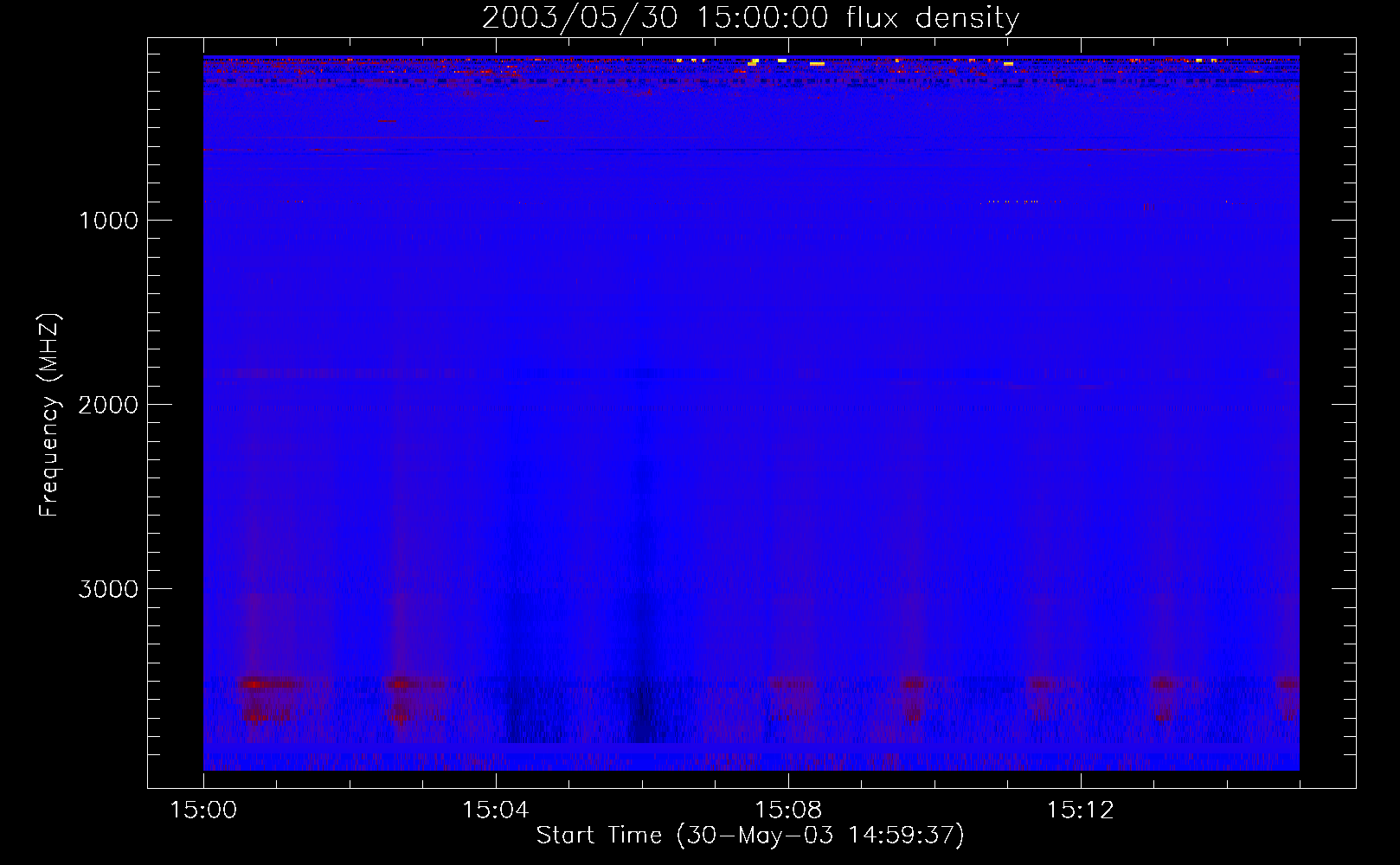Image resolution: width=1400 pixels, height=865 pixels.
Task: Click the 15:12 time tick label
Action: pos(1080,811)
